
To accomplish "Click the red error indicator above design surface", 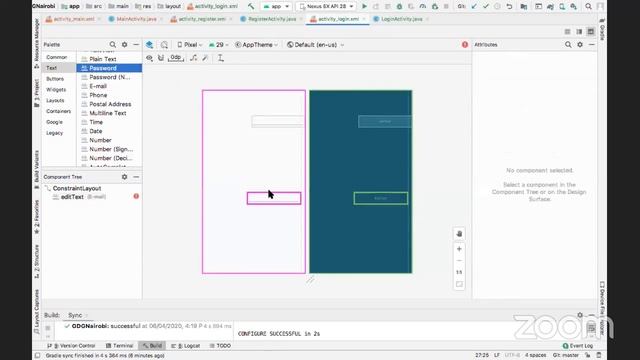I will [x=465, y=44].
